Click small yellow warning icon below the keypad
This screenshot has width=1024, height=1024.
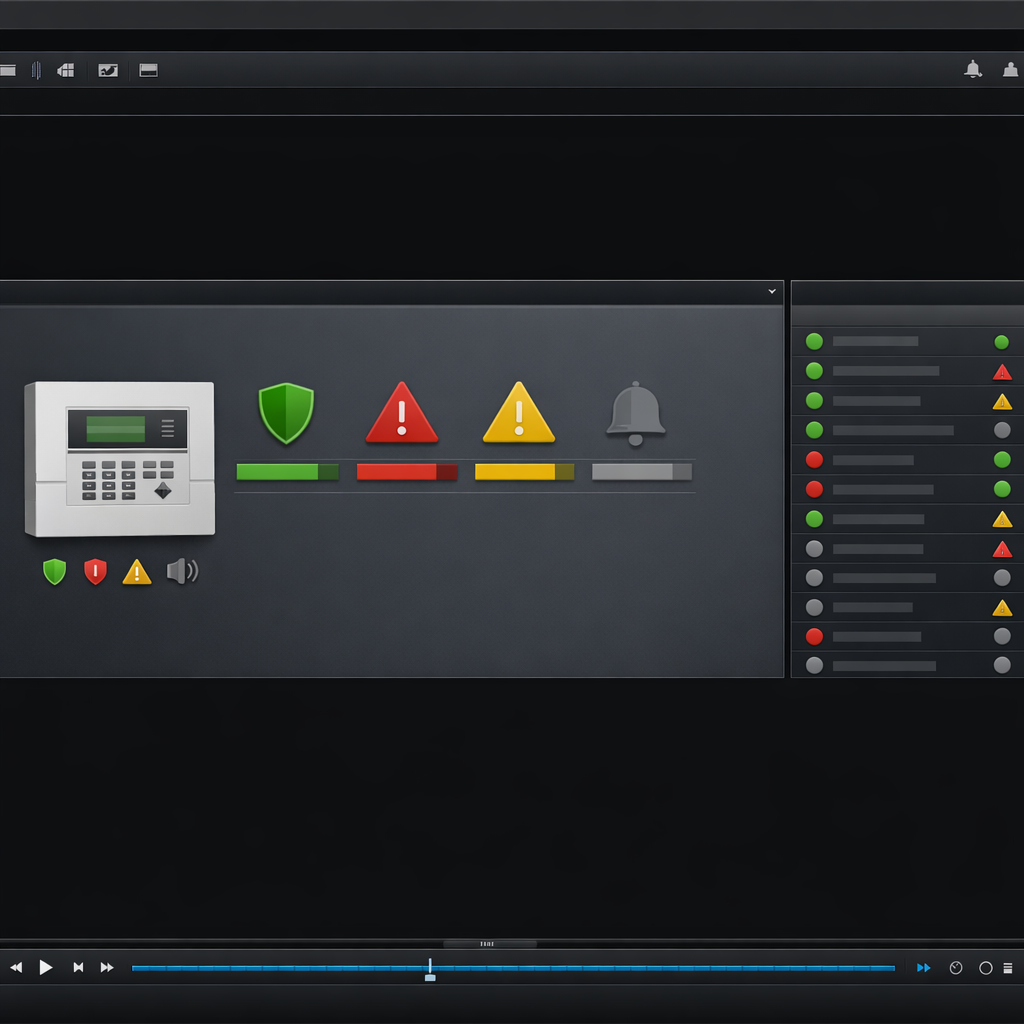(x=136, y=571)
